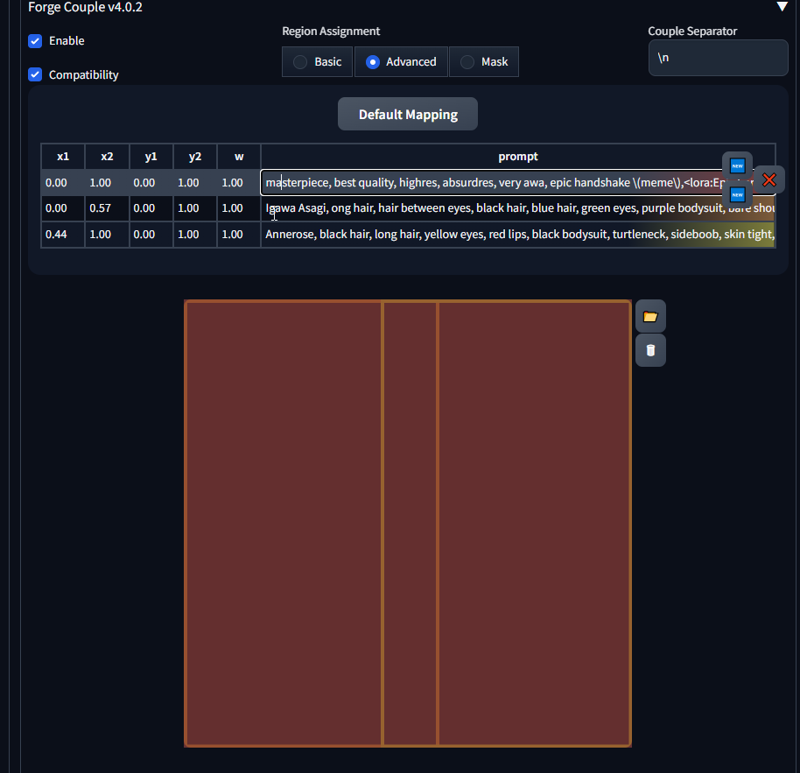Collapse the Forge Couple panel arrow
This screenshot has height=773, width=800.
pos(782,7)
